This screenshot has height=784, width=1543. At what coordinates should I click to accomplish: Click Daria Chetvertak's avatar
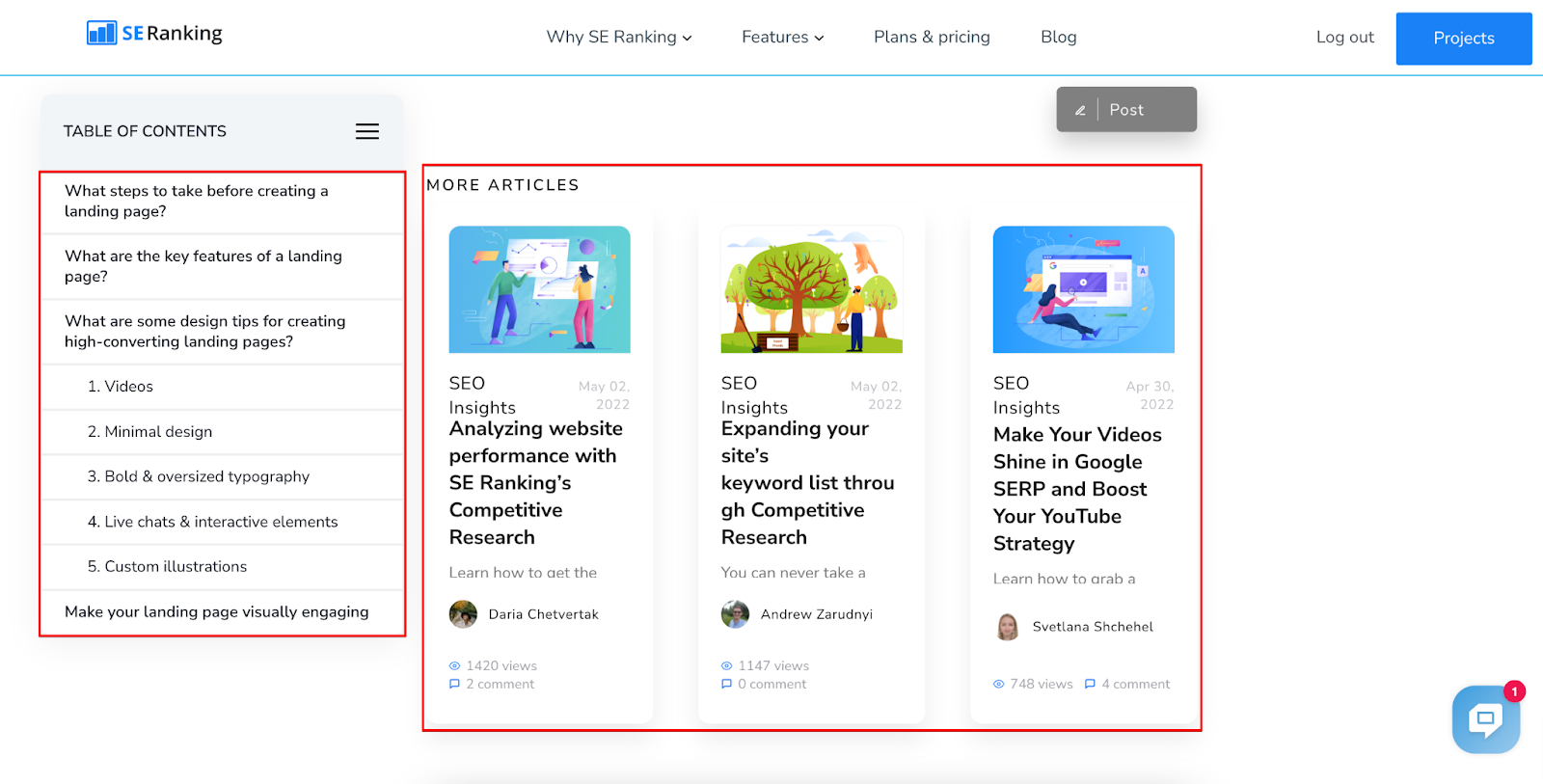(x=464, y=614)
